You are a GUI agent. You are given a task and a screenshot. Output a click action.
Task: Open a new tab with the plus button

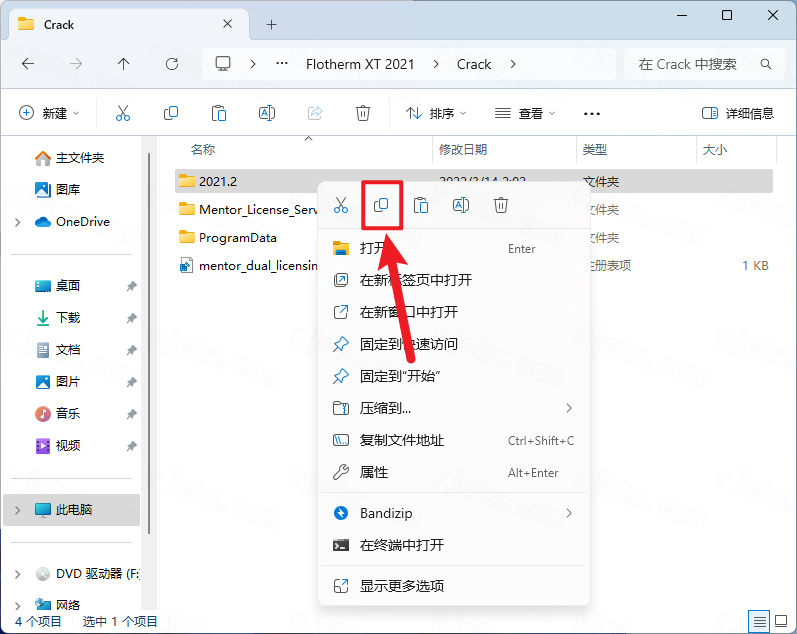[271, 24]
